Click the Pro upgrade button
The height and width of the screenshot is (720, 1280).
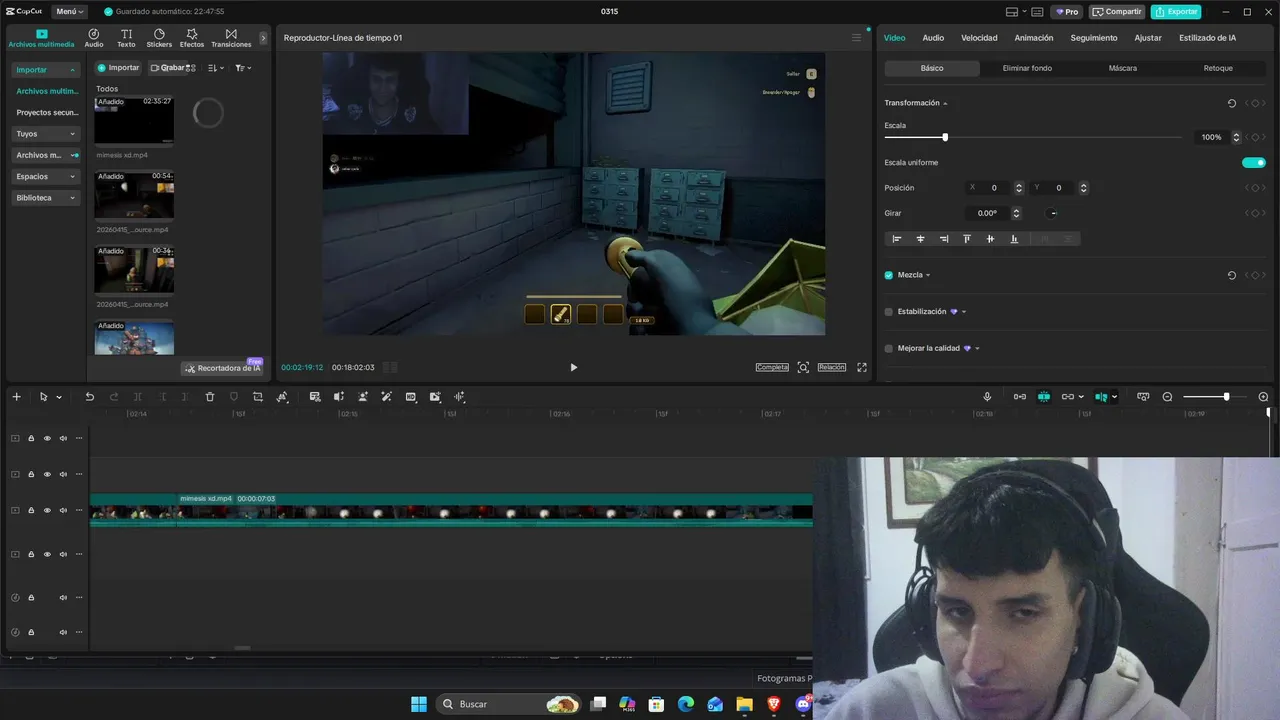[x=1066, y=12]
